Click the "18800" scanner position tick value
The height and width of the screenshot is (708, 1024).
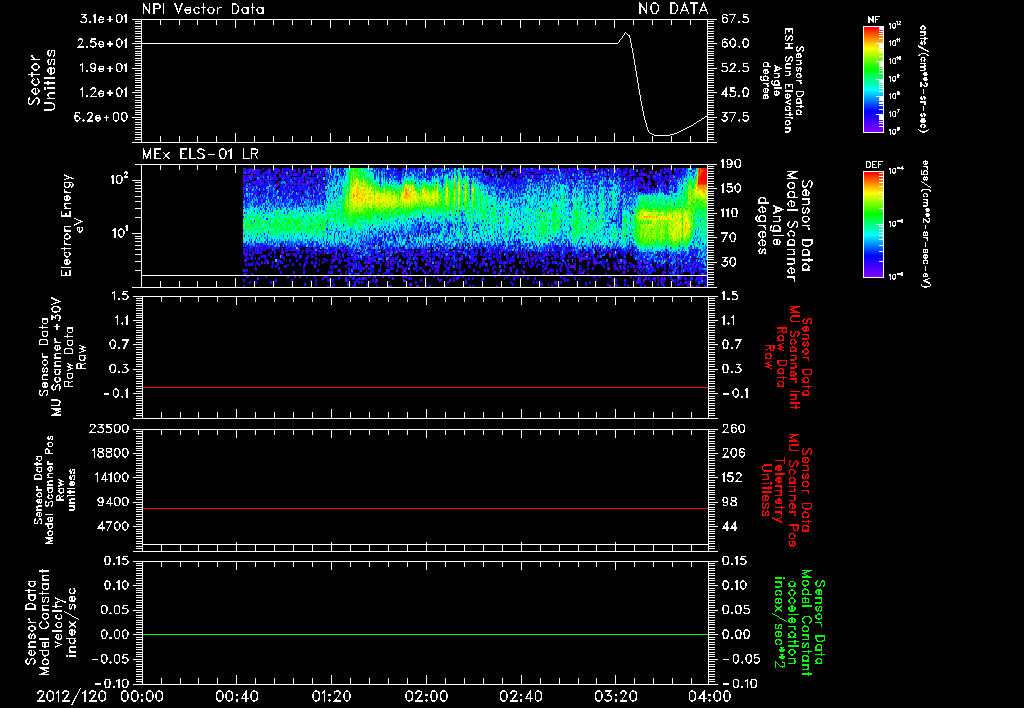pos(109,453)
